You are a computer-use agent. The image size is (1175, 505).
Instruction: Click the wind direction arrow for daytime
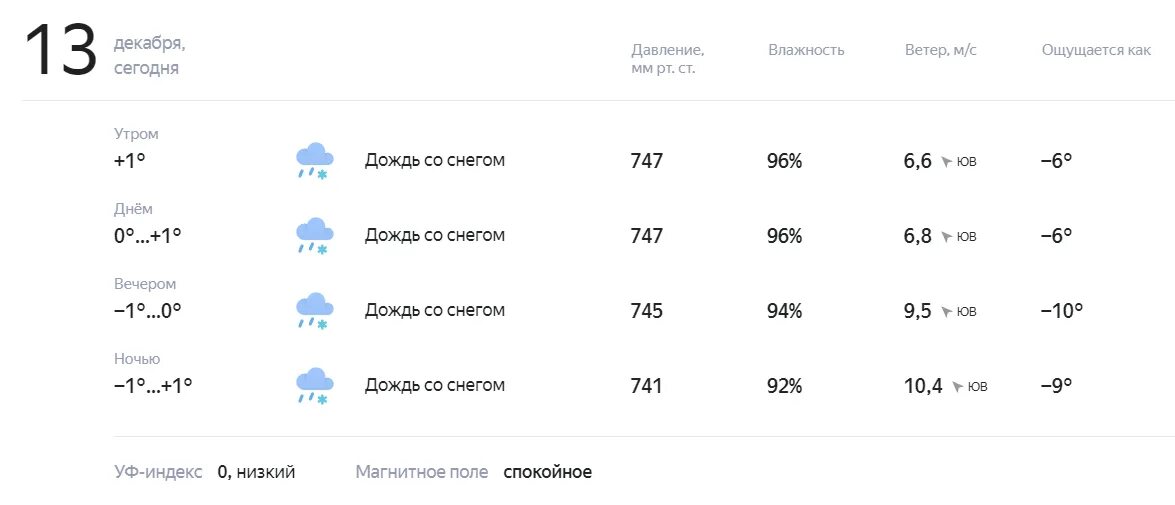(946, 237)
